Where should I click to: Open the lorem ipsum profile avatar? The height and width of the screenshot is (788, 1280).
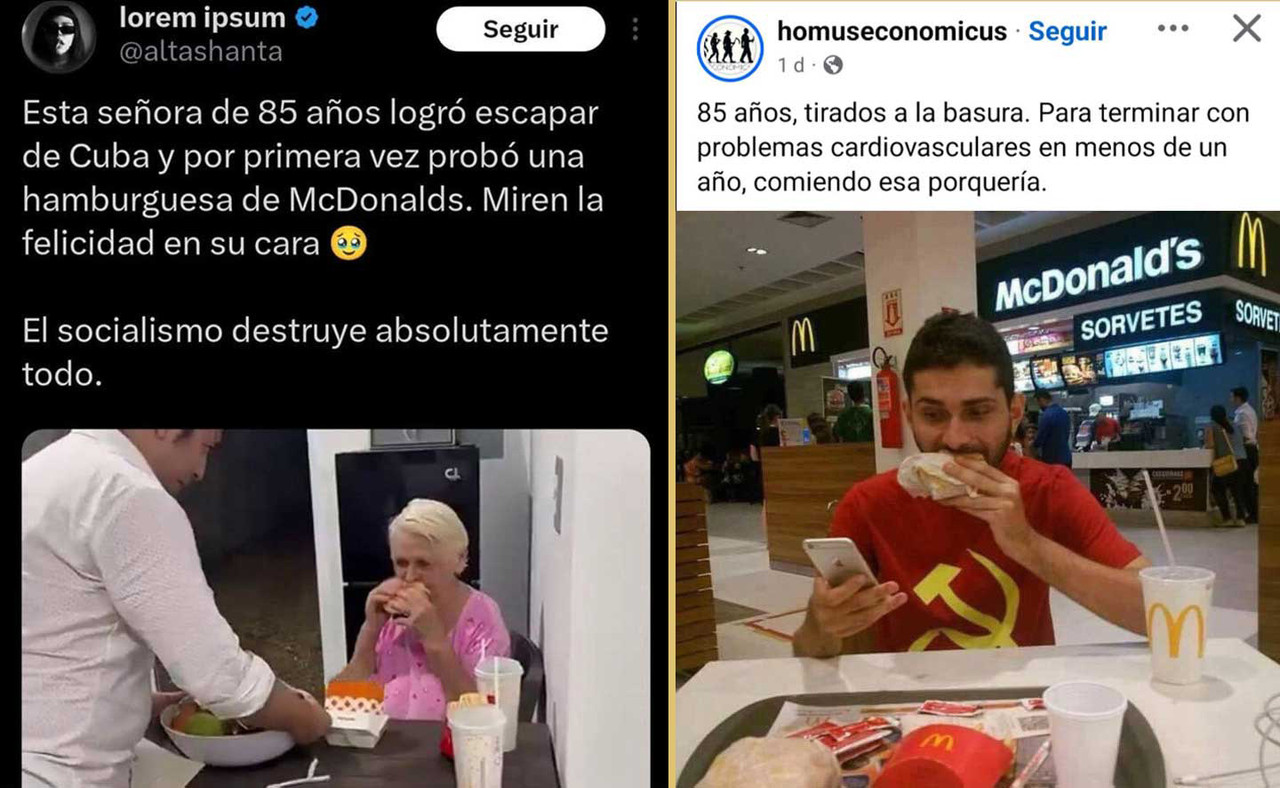point(58,37)
